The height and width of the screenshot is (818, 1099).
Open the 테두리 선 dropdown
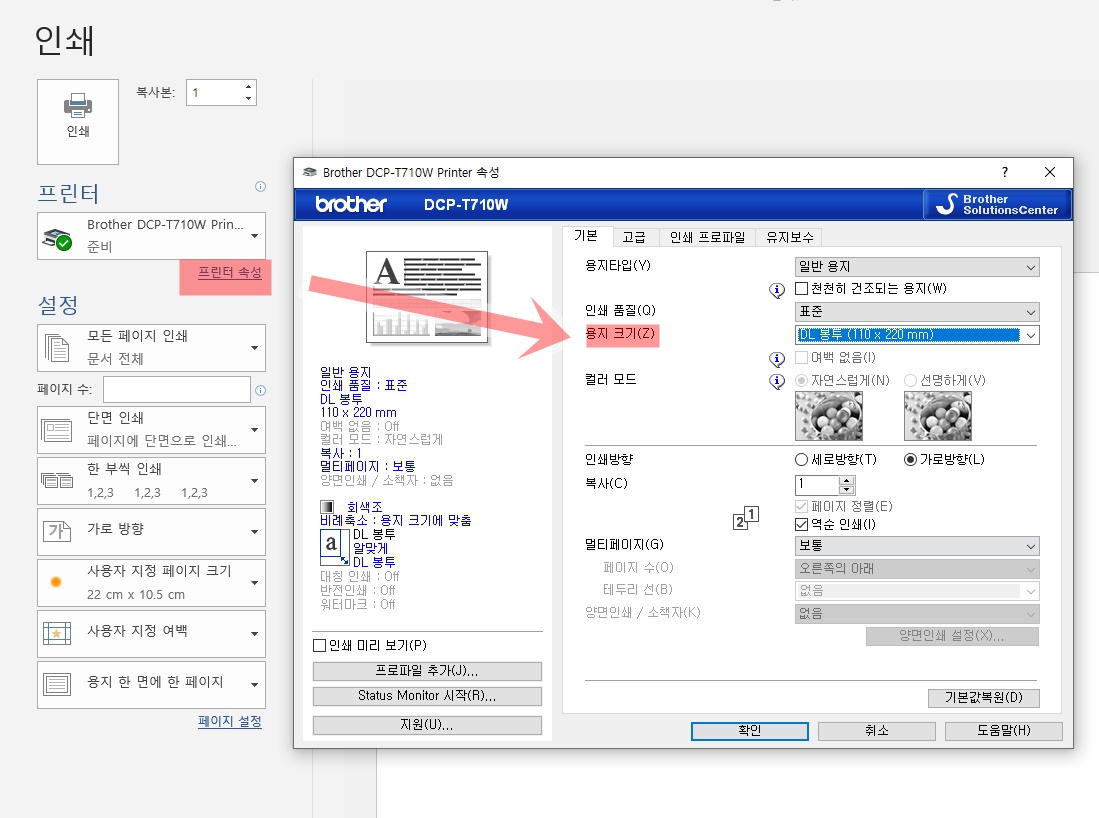click(x=917, y=591)
